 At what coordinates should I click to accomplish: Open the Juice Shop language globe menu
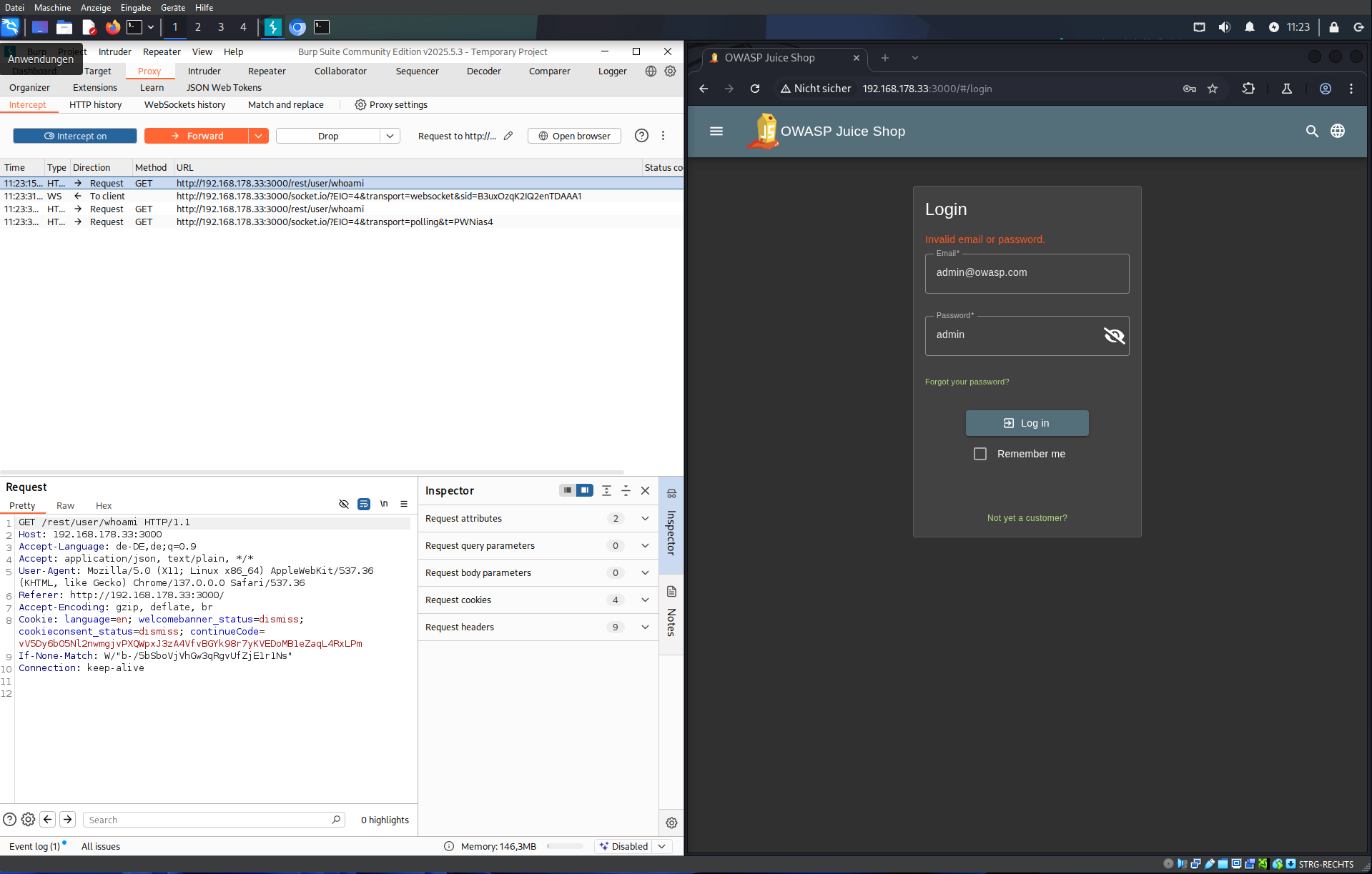click(x=1338, y=131)
